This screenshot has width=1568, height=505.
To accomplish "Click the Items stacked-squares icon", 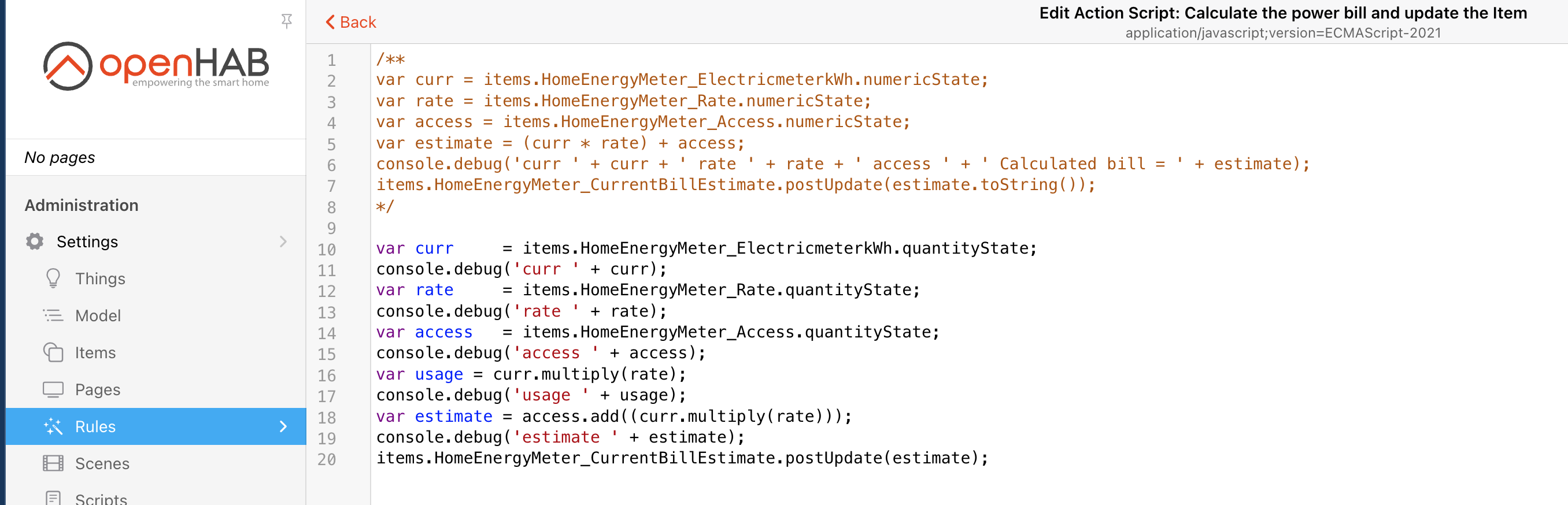I will pyautogui.click(x=53, y=352).
